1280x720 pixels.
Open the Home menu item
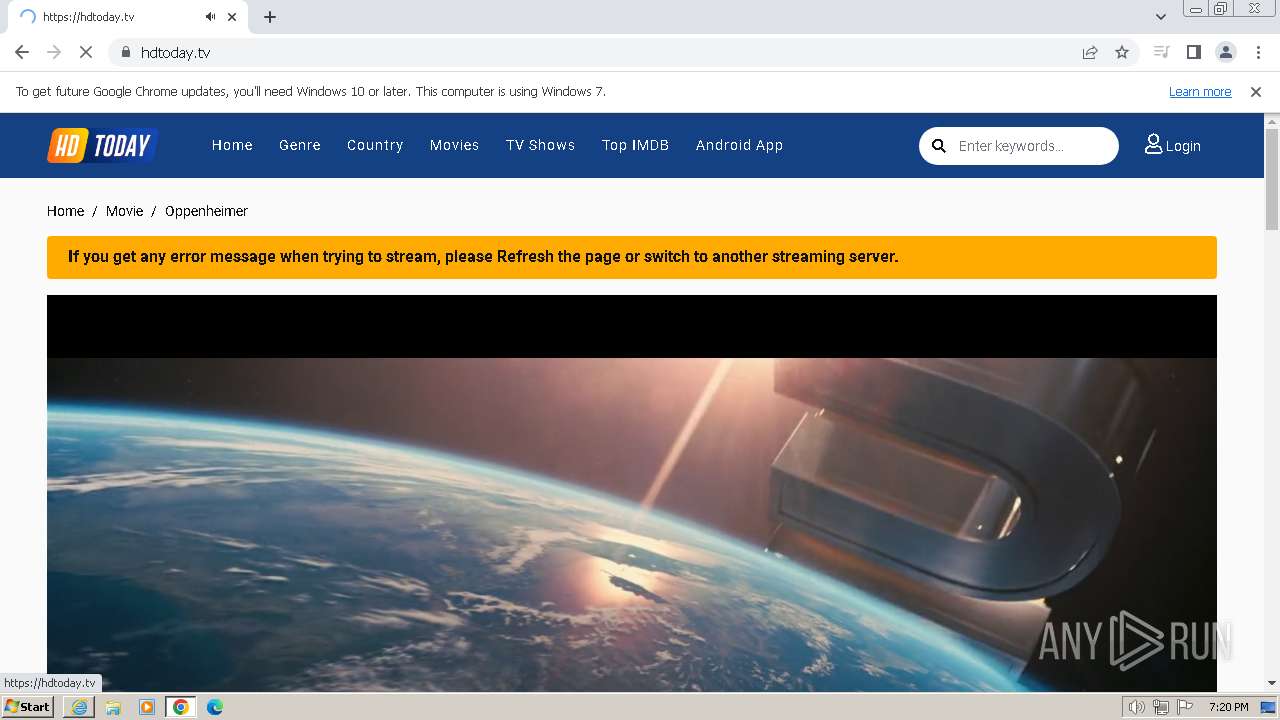coord(232,145)
